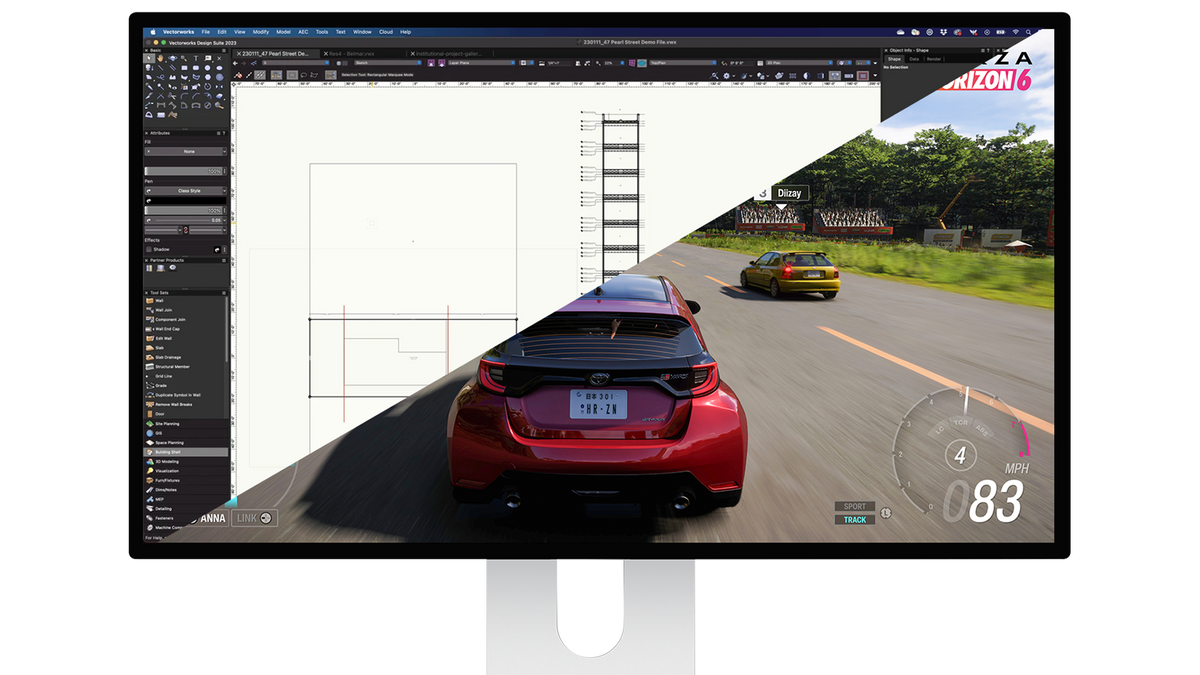Open the line thickness dropdown showing 0.05
The image size is (1200, 675).
click(x=186, y=220)
